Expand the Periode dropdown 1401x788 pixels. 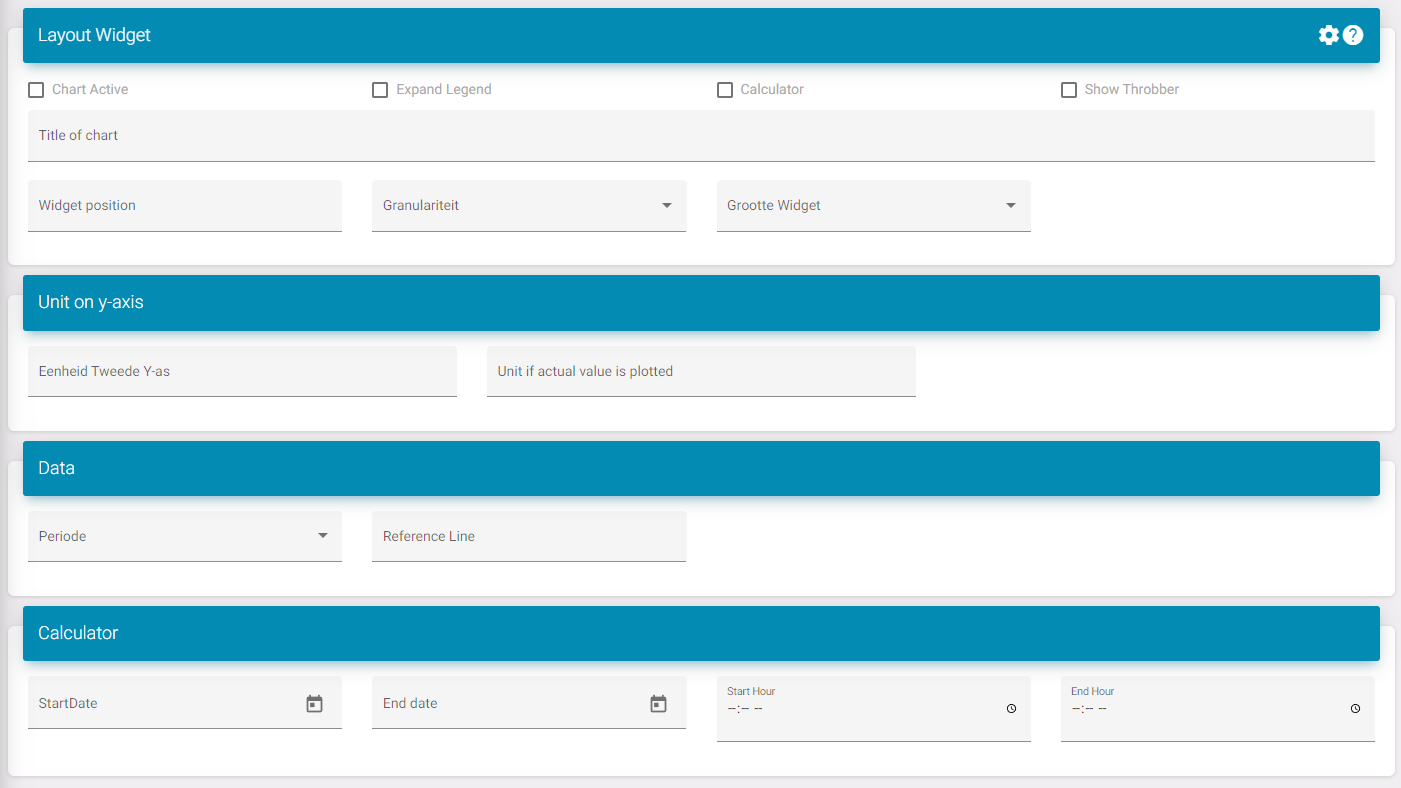[184, 537]
